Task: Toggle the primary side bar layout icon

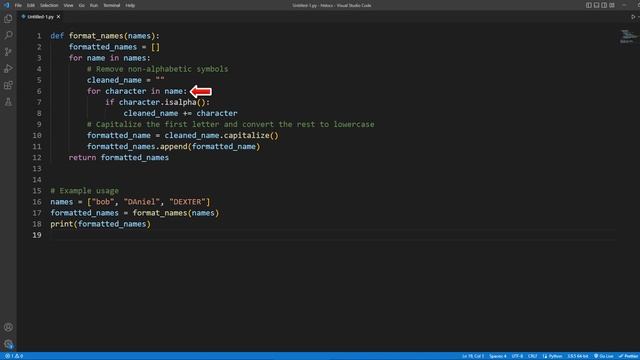Action: tap(589, 5)
